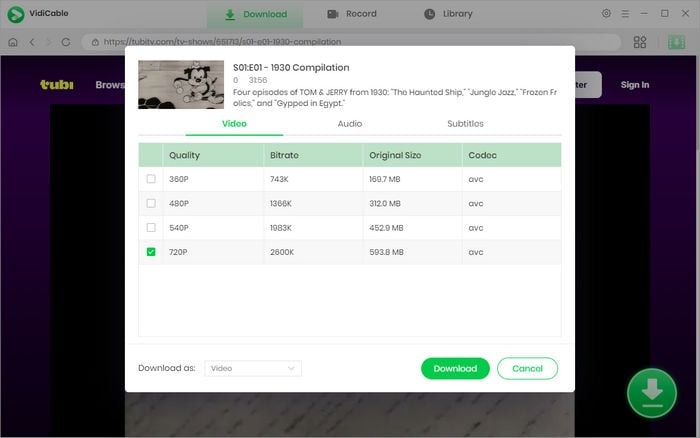700x438 pixels.
Task: Click the Sign In link
Action: tap(634, 85)
